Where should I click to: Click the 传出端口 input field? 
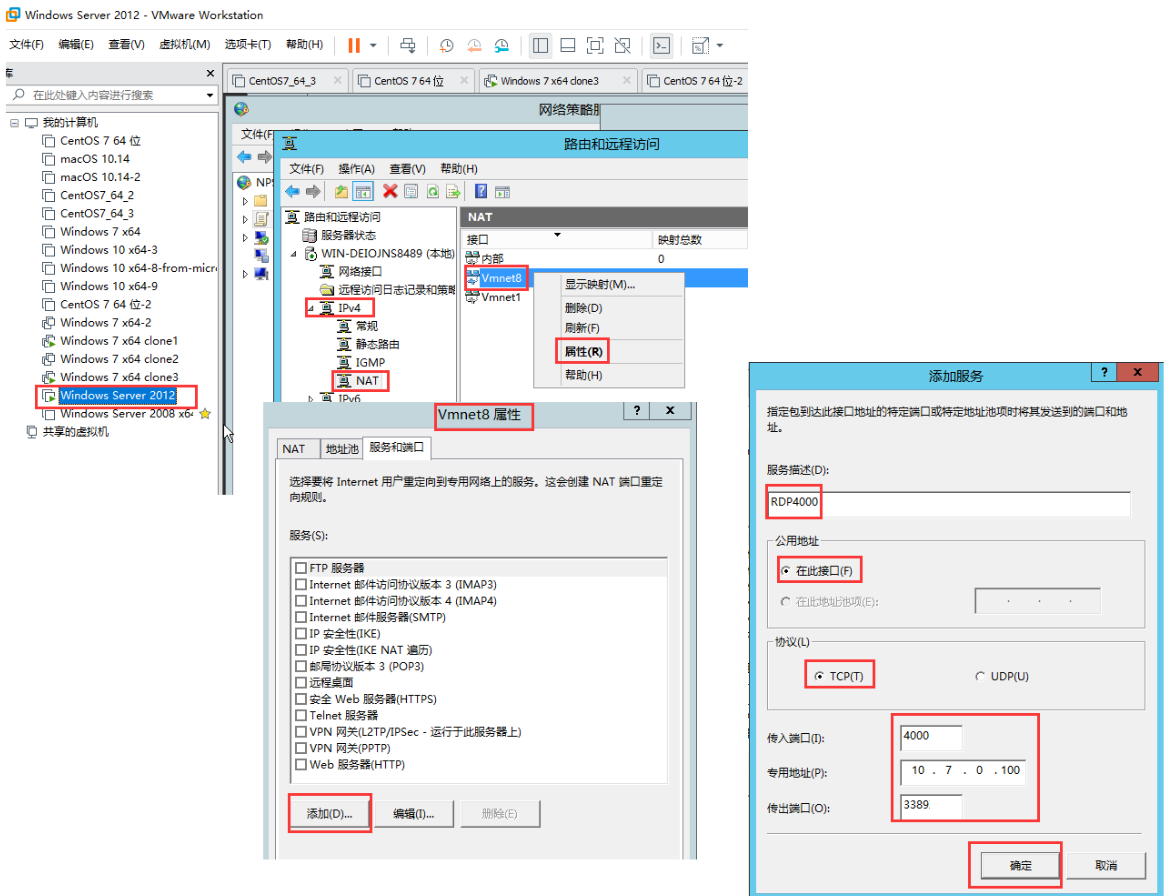click(931, 806)
